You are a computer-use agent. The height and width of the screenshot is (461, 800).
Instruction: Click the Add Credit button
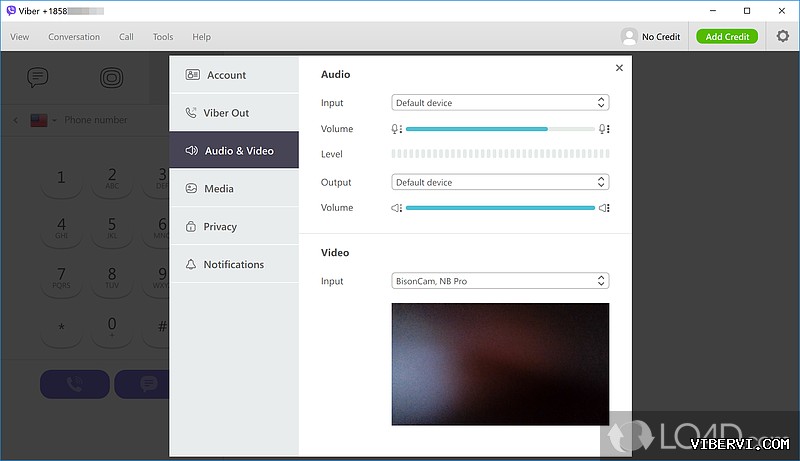[727, 37]
